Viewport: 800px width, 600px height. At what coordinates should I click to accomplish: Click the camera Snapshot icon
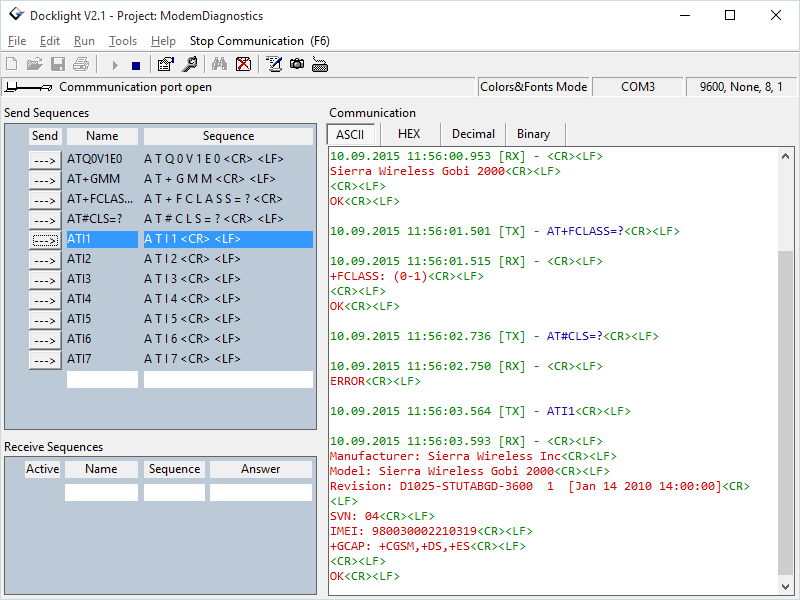pos(297,65)
